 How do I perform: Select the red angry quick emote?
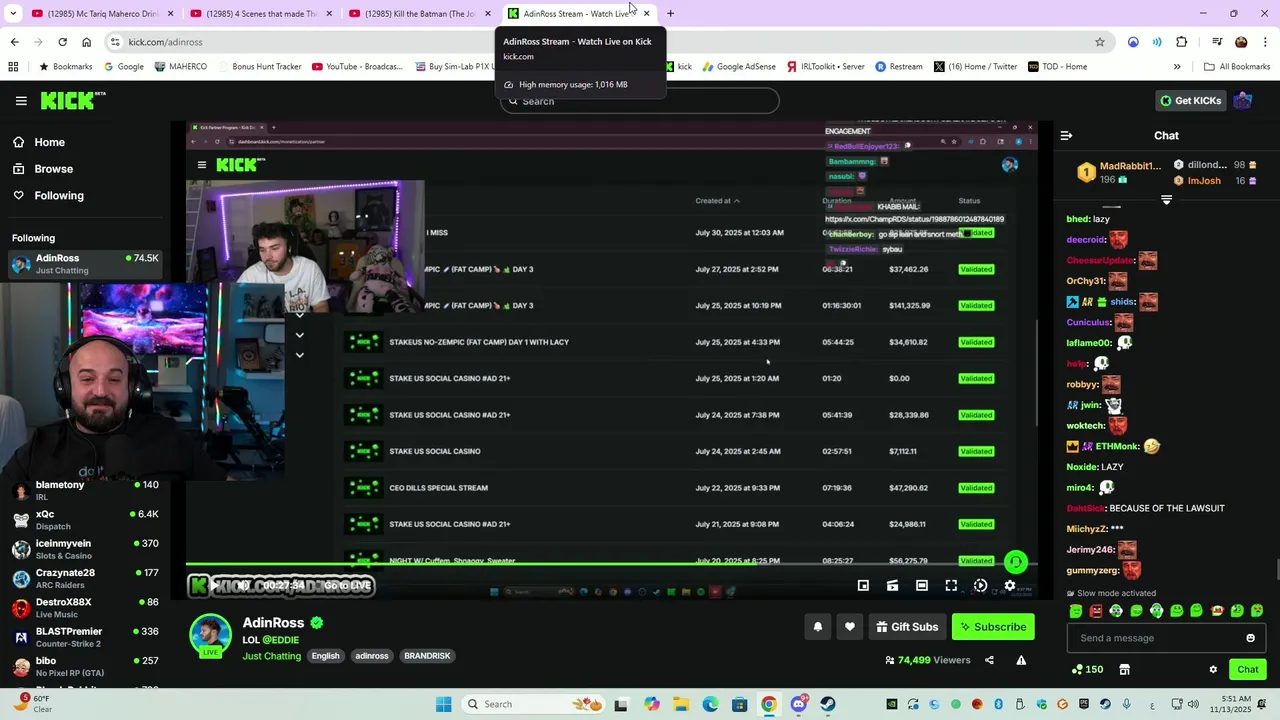click(x=1096, y=611)
